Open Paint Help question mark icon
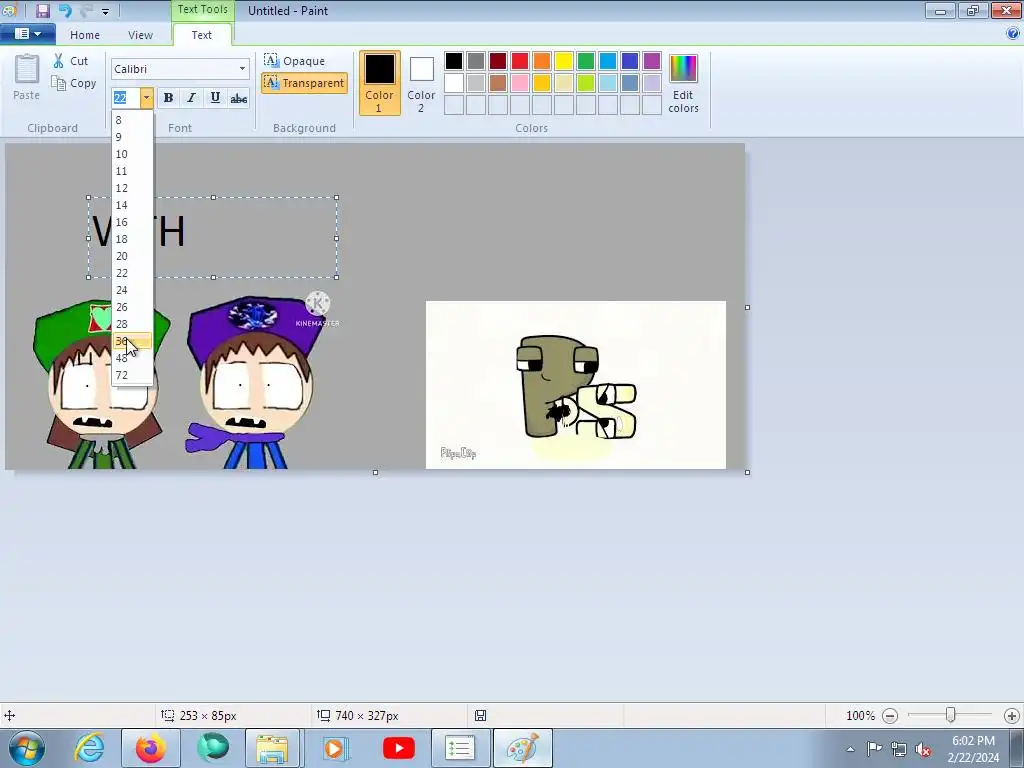1024x768 pixels. click(1013, 34)
